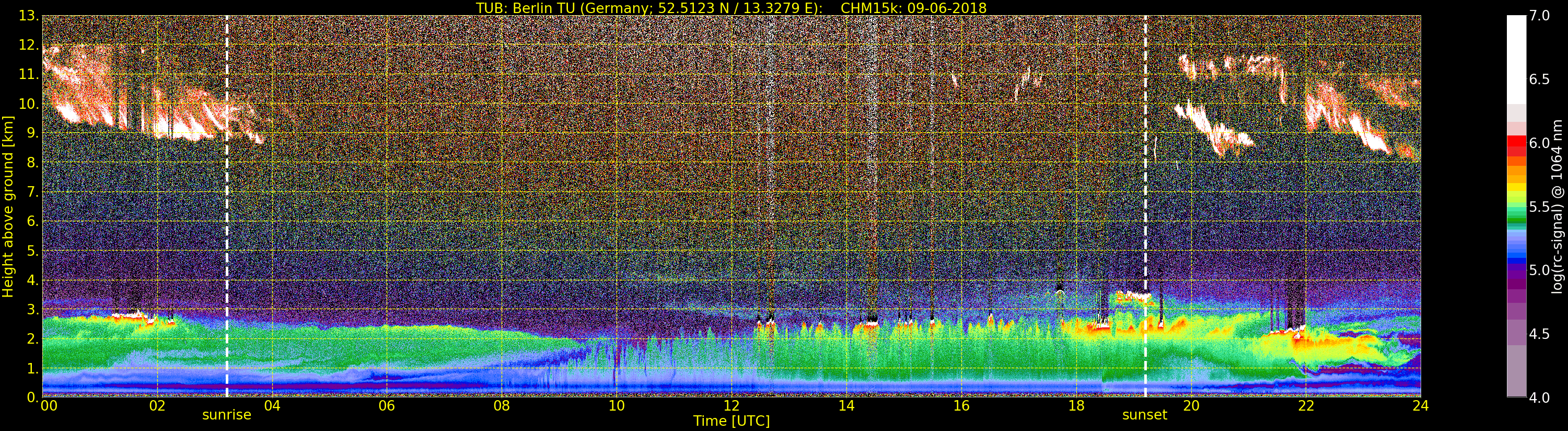The height and width of the screenshot is (431, 1568).
Task: Click the '9.' height tick label
Action: click(33, 133)
